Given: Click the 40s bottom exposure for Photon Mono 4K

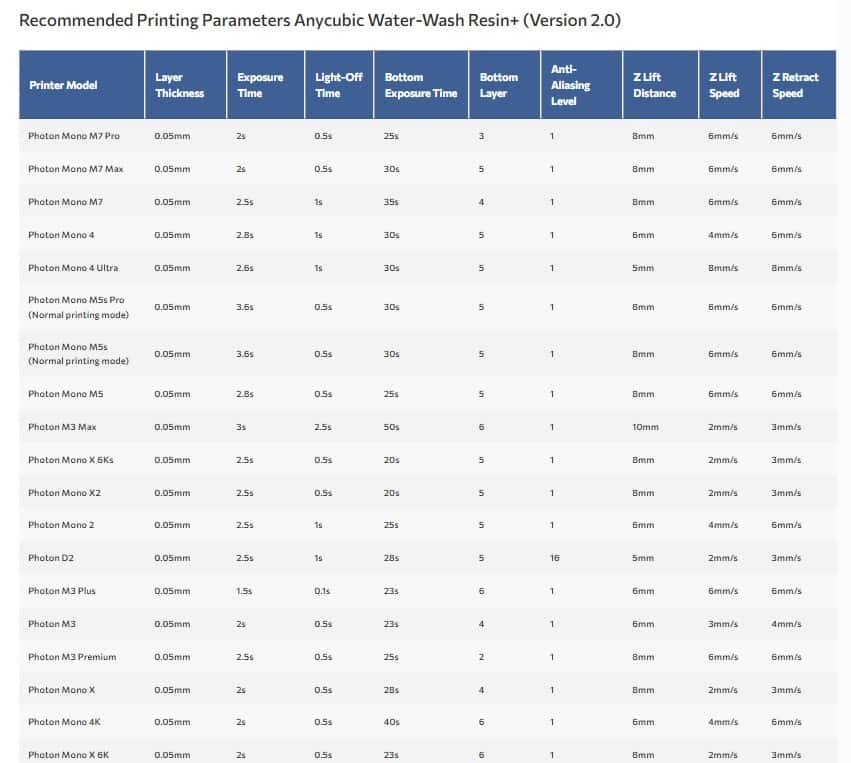Looking at the screenshot, I should coord(391,722).
